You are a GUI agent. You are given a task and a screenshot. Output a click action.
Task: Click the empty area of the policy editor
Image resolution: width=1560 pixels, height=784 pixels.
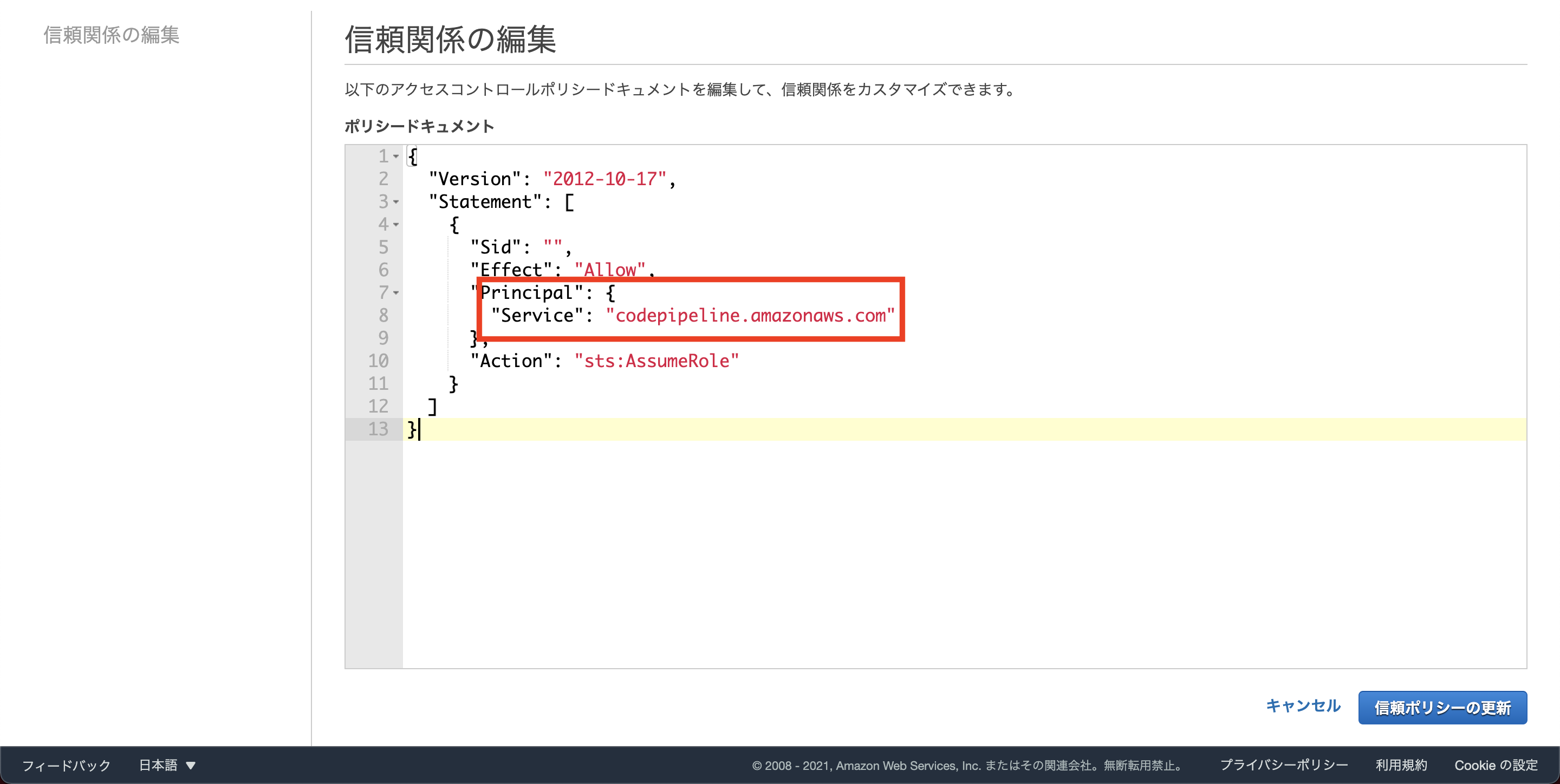(908, 545)
